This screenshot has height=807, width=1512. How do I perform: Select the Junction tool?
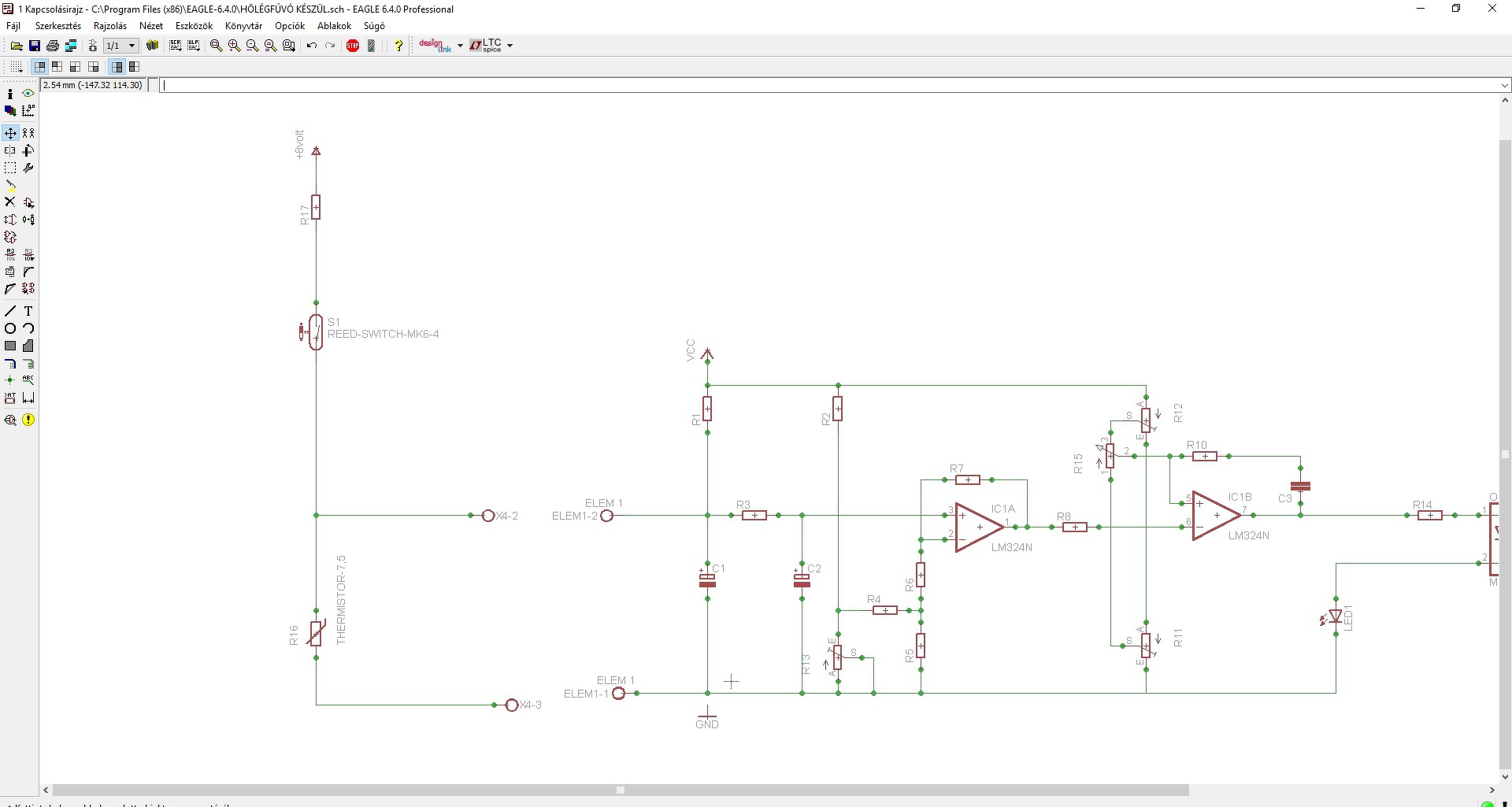tap(10, 380)
